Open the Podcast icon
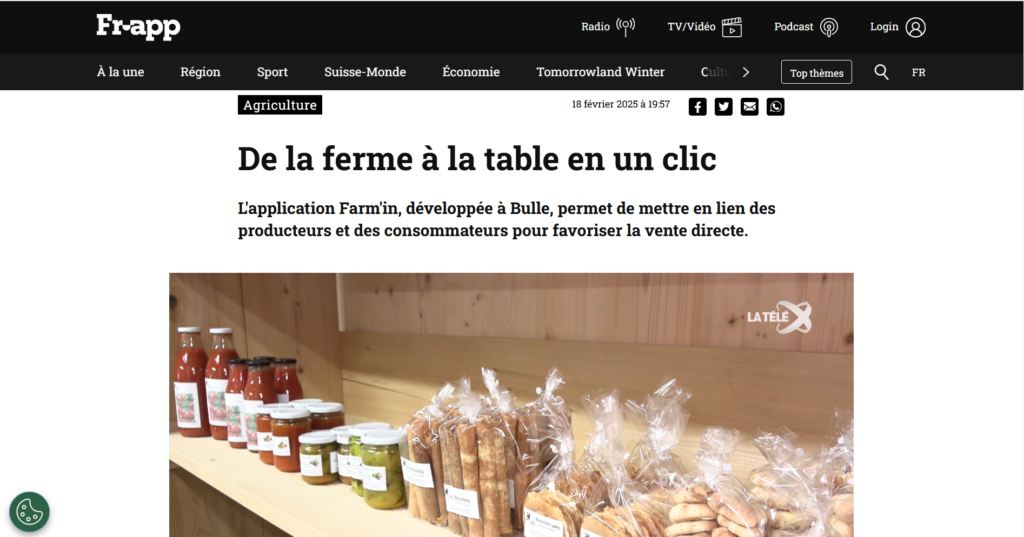Screen dimensions: 1024x537 point(829,27)
